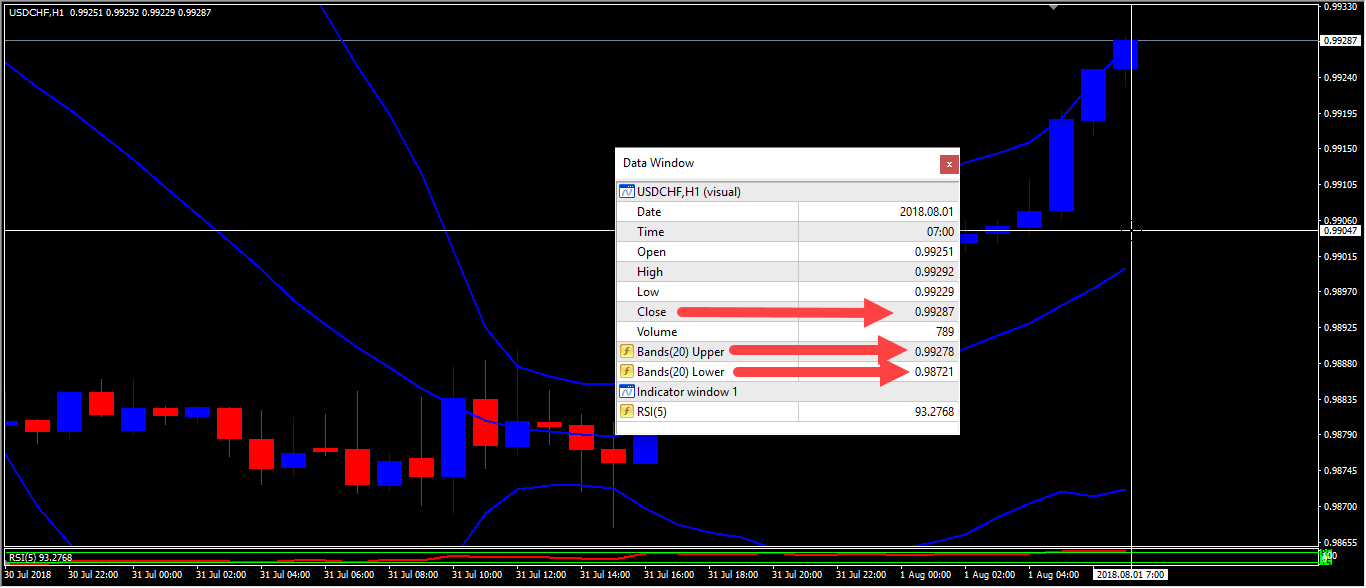Select the RSI(5) label in Data Window
The width and height of the screenshot is (1366, 588).
pyautogui.click(x=652, y=412)
